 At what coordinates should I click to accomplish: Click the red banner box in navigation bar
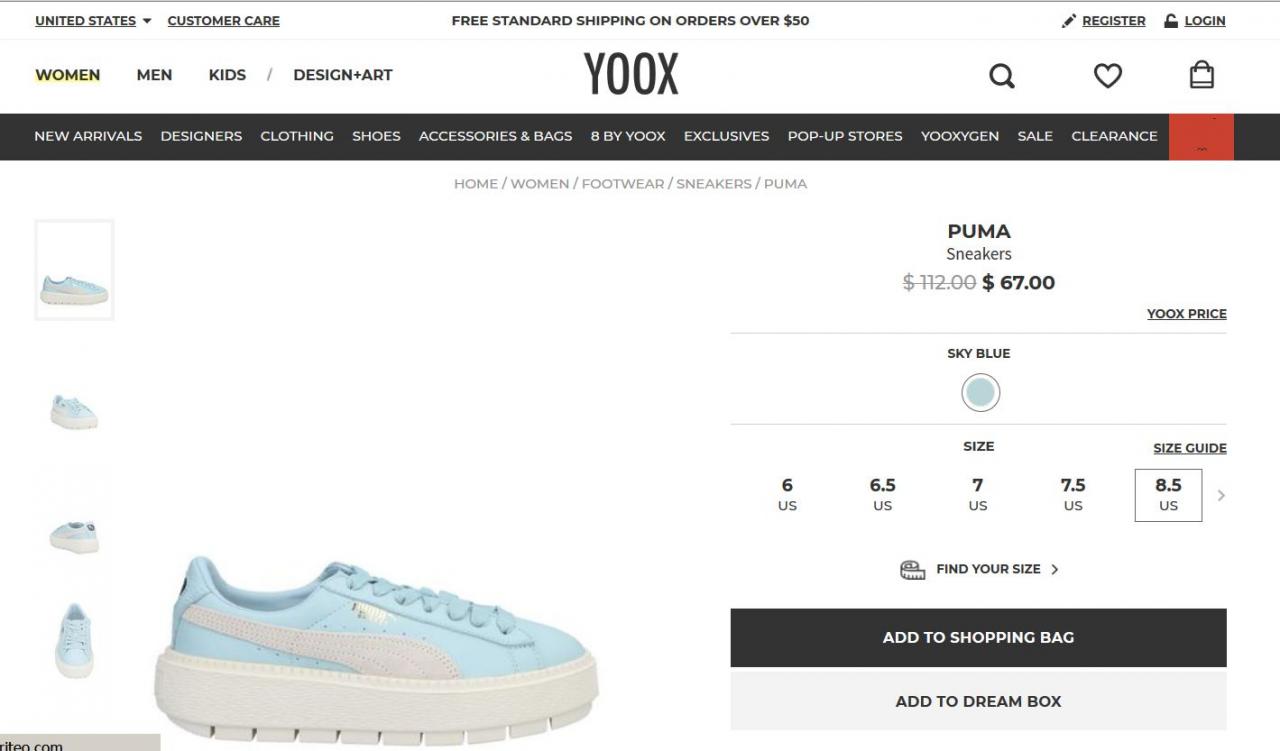[1201, 137]
